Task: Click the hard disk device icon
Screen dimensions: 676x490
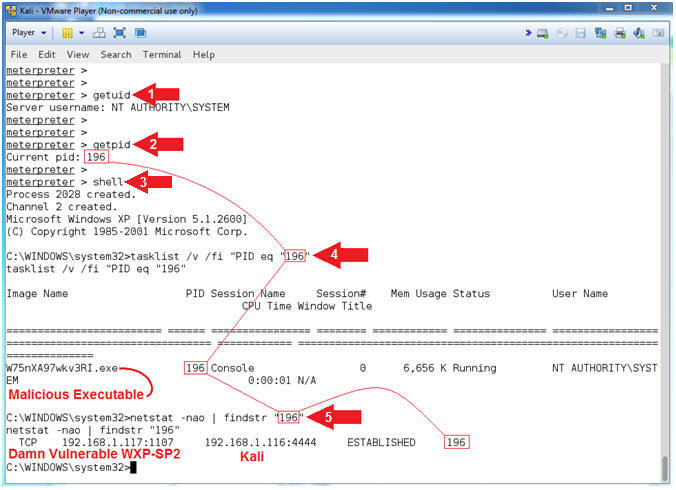Action: tap(543, 33)
